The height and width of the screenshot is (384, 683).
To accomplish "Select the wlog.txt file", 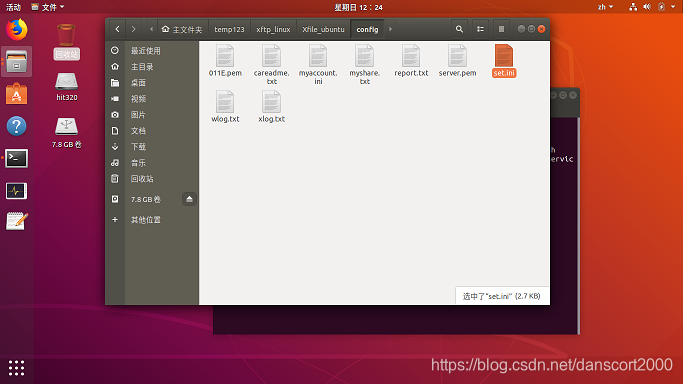I will [225, 107].
